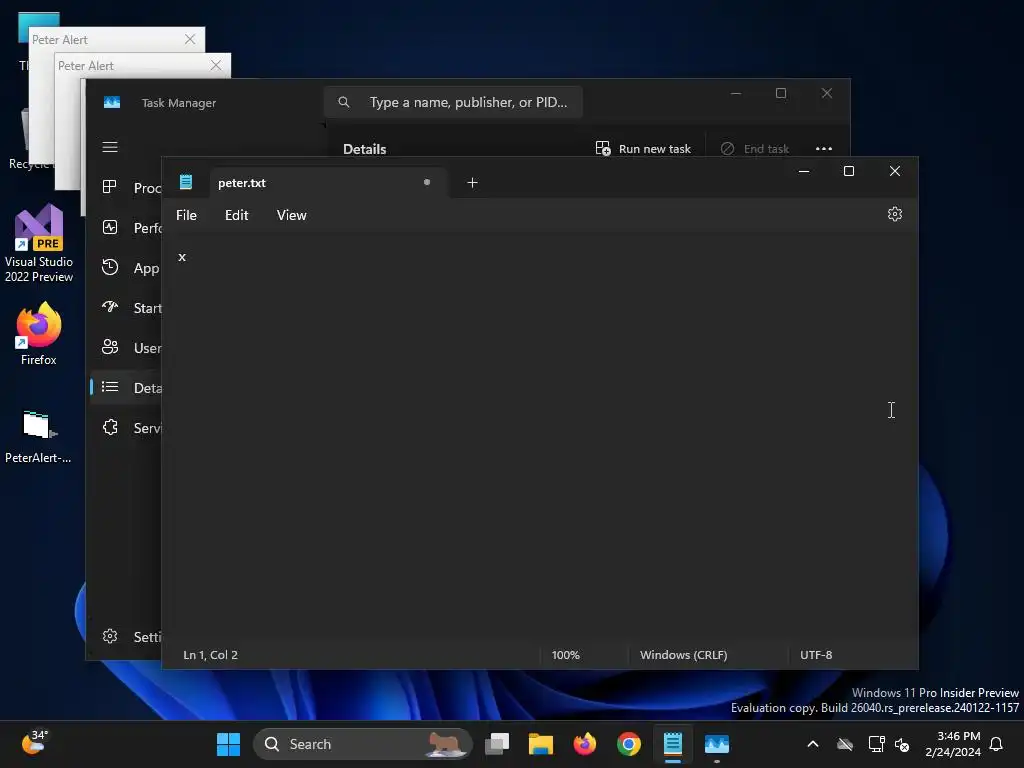
Task: Open notification bell in system tray
Action: pos(996,744)
